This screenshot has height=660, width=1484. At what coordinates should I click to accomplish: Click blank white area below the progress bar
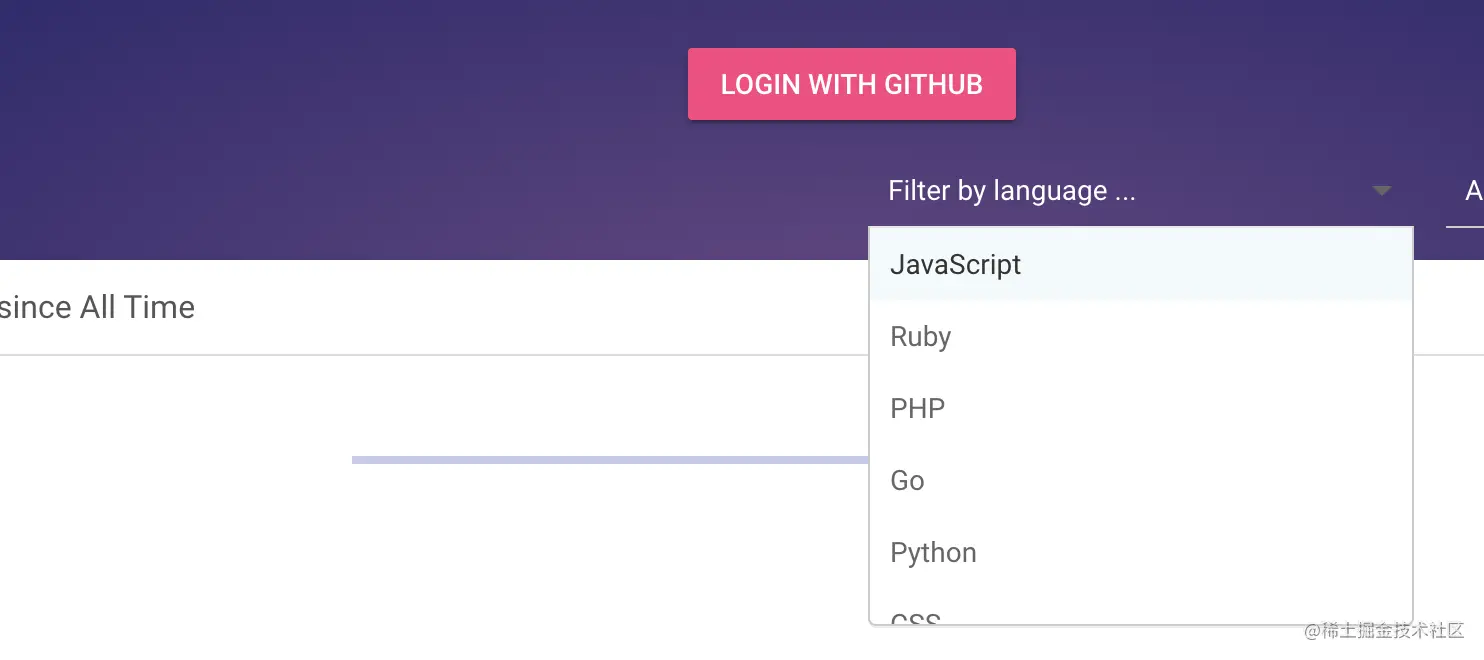(500, 560)
